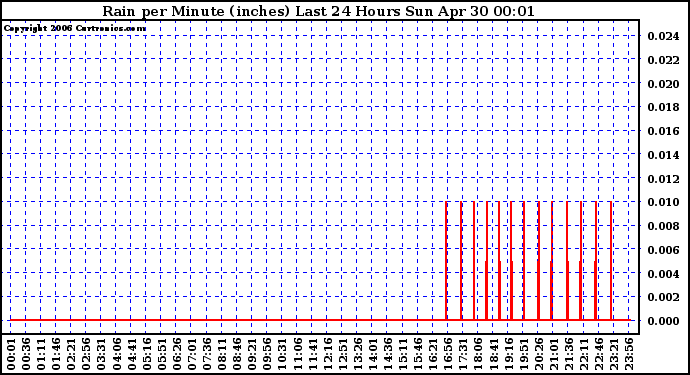Click the 0.020 y-axis label
This screenshot has width=690, height=375.
663,84
